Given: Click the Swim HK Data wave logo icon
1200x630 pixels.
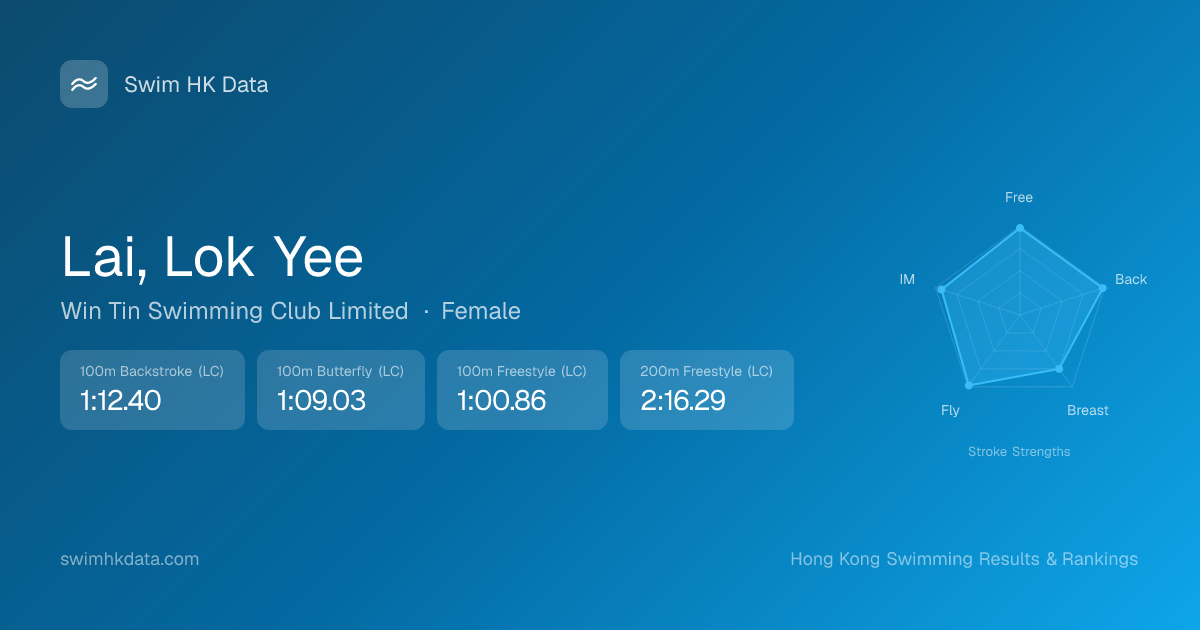Looking at the screenshot, I should click(x=84, y=84).
